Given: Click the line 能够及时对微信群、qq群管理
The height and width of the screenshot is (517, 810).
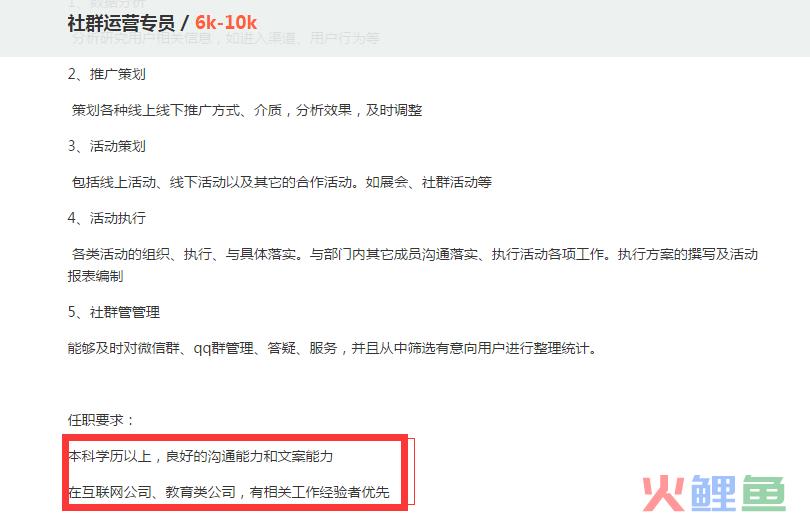Looking at the screenshot, I should click(x=332, y=348).
